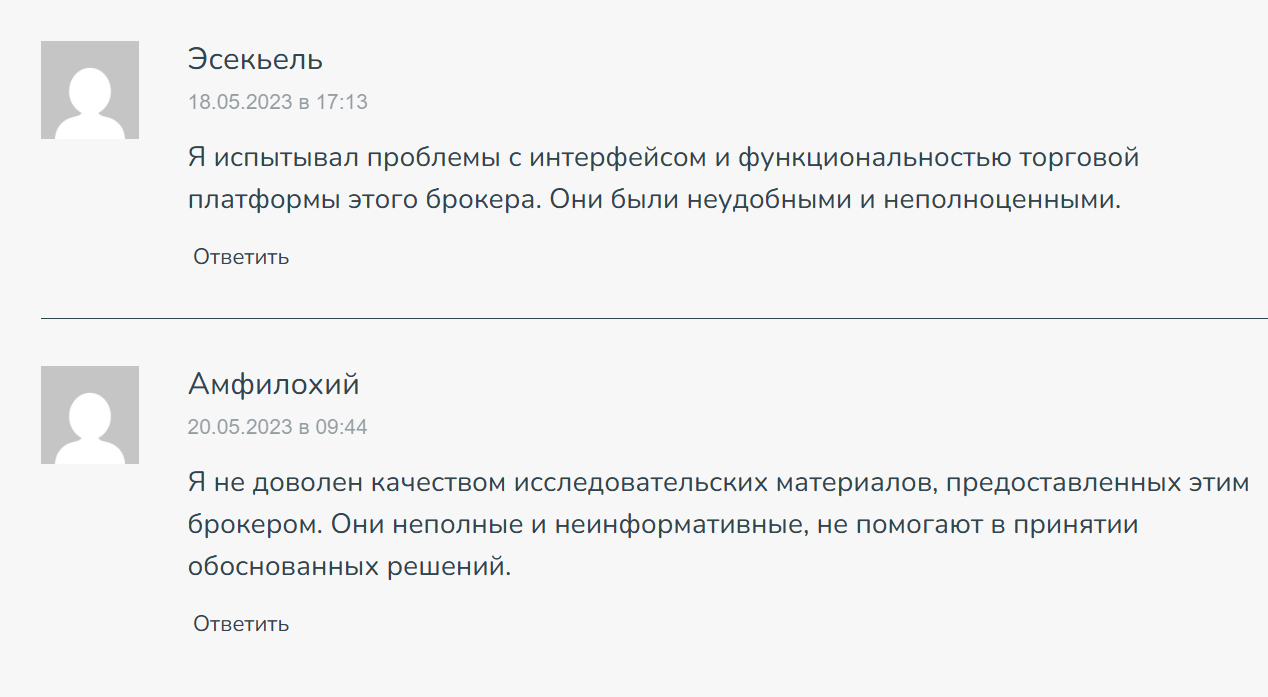This screenshot has width=1268, height=697.
Task: Reply to Эсекьель's comment via Ответить
Action: point(241,257)
